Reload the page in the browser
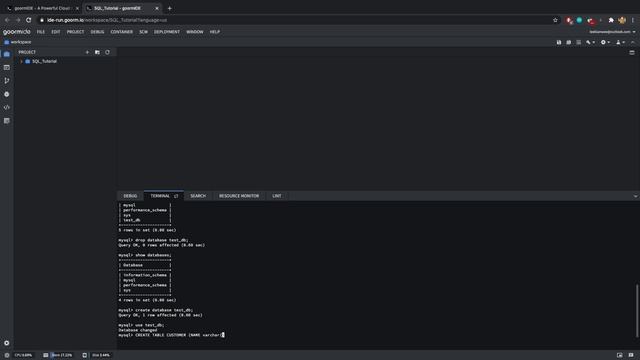 click(x=29, y=20)
